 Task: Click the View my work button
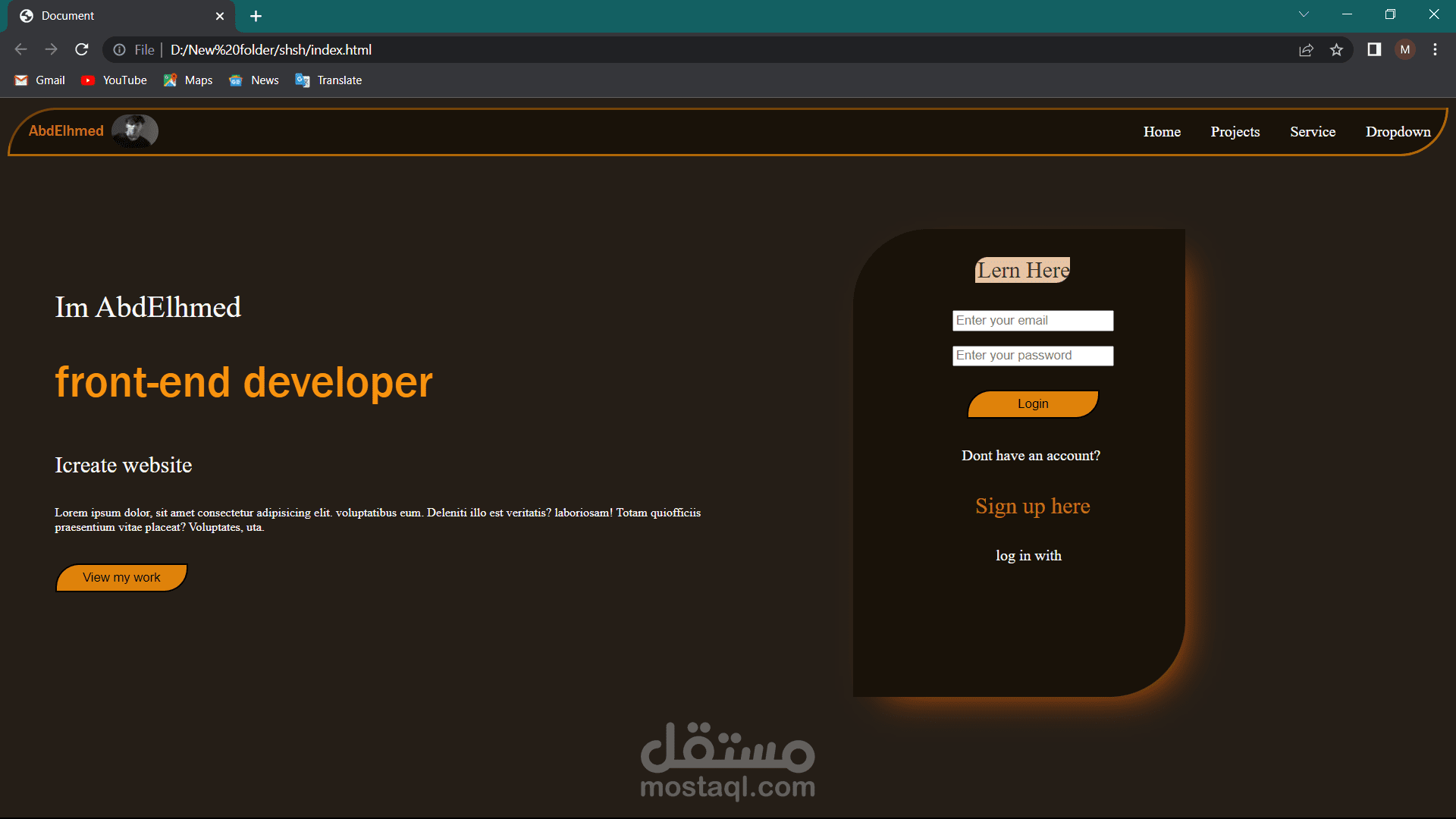pos(121,578)
